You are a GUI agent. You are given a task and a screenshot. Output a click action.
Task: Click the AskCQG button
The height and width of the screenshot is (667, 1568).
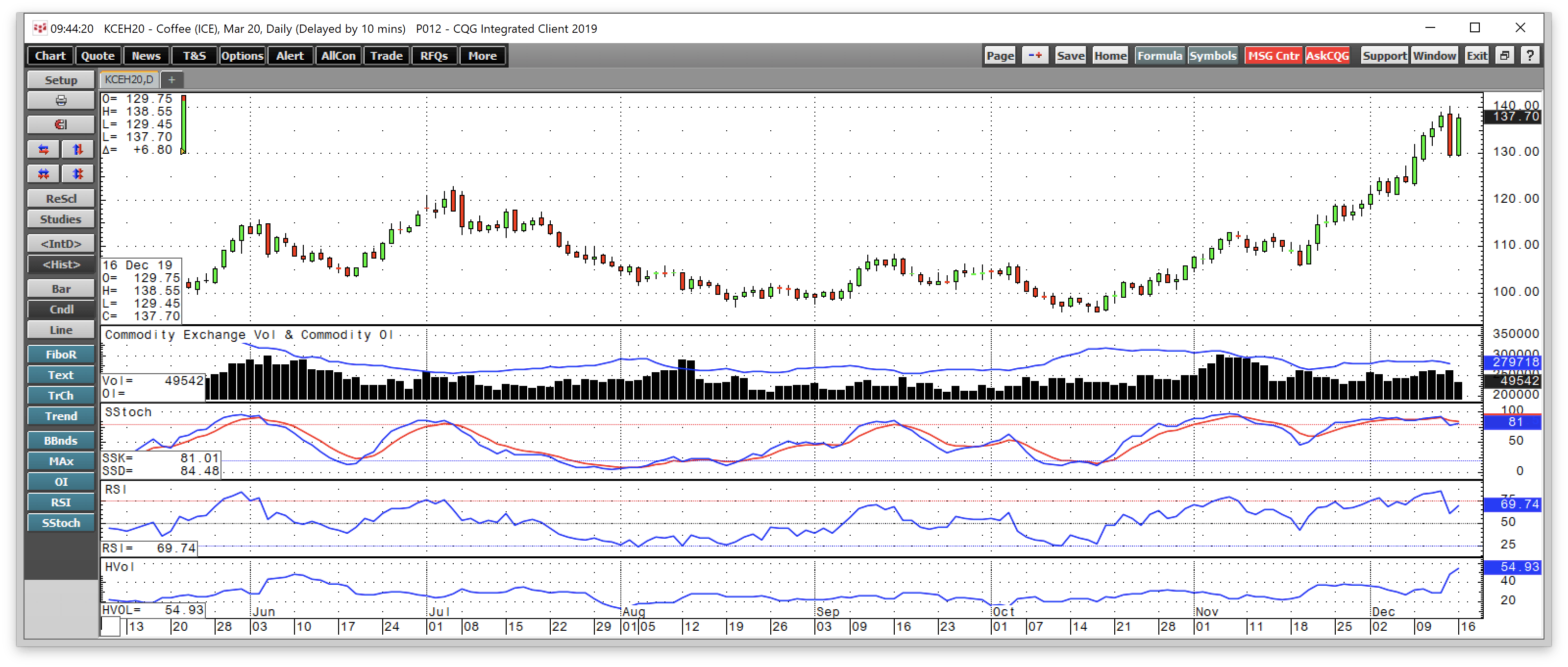(1327, 55)
